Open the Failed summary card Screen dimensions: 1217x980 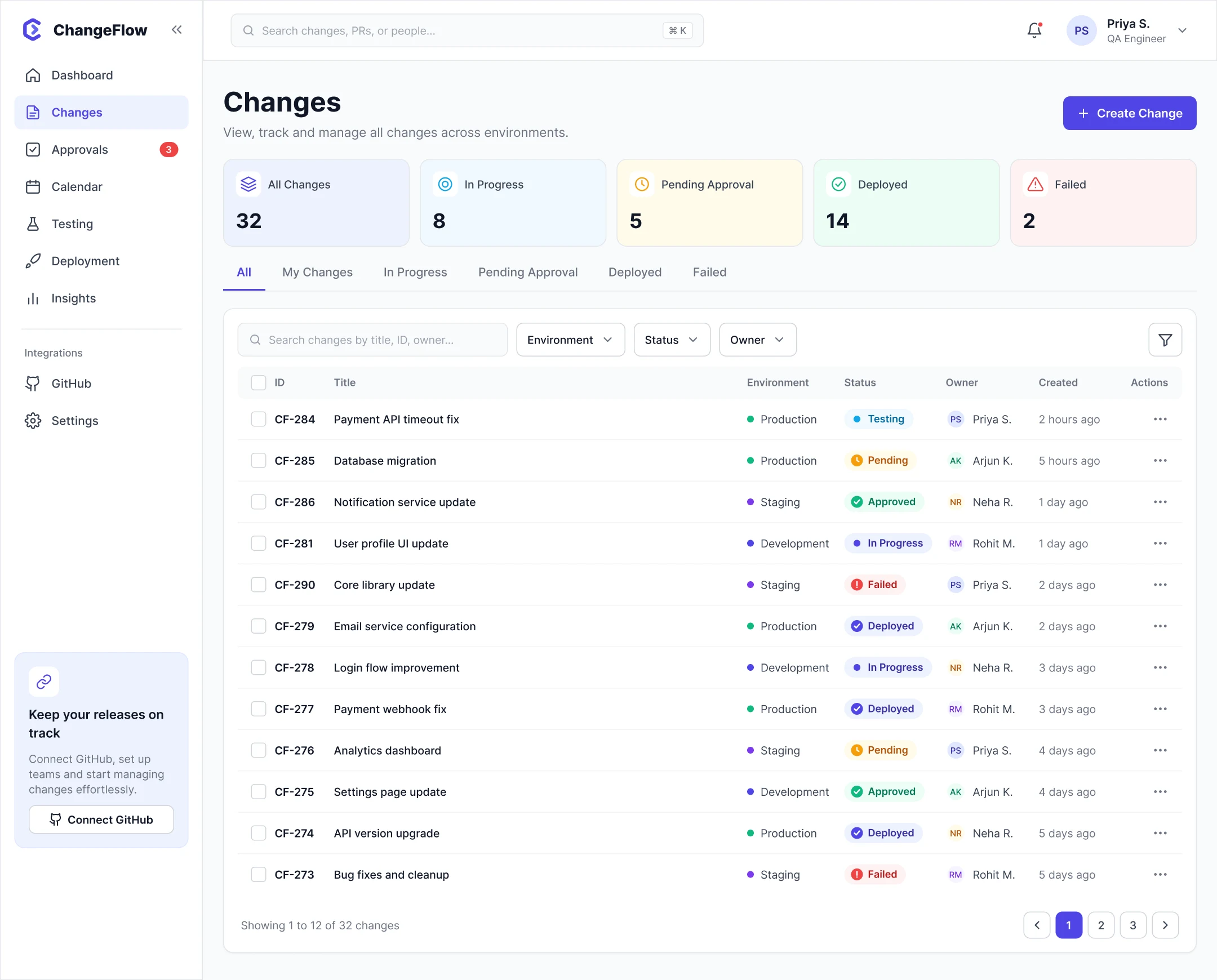coord(1103,203)
